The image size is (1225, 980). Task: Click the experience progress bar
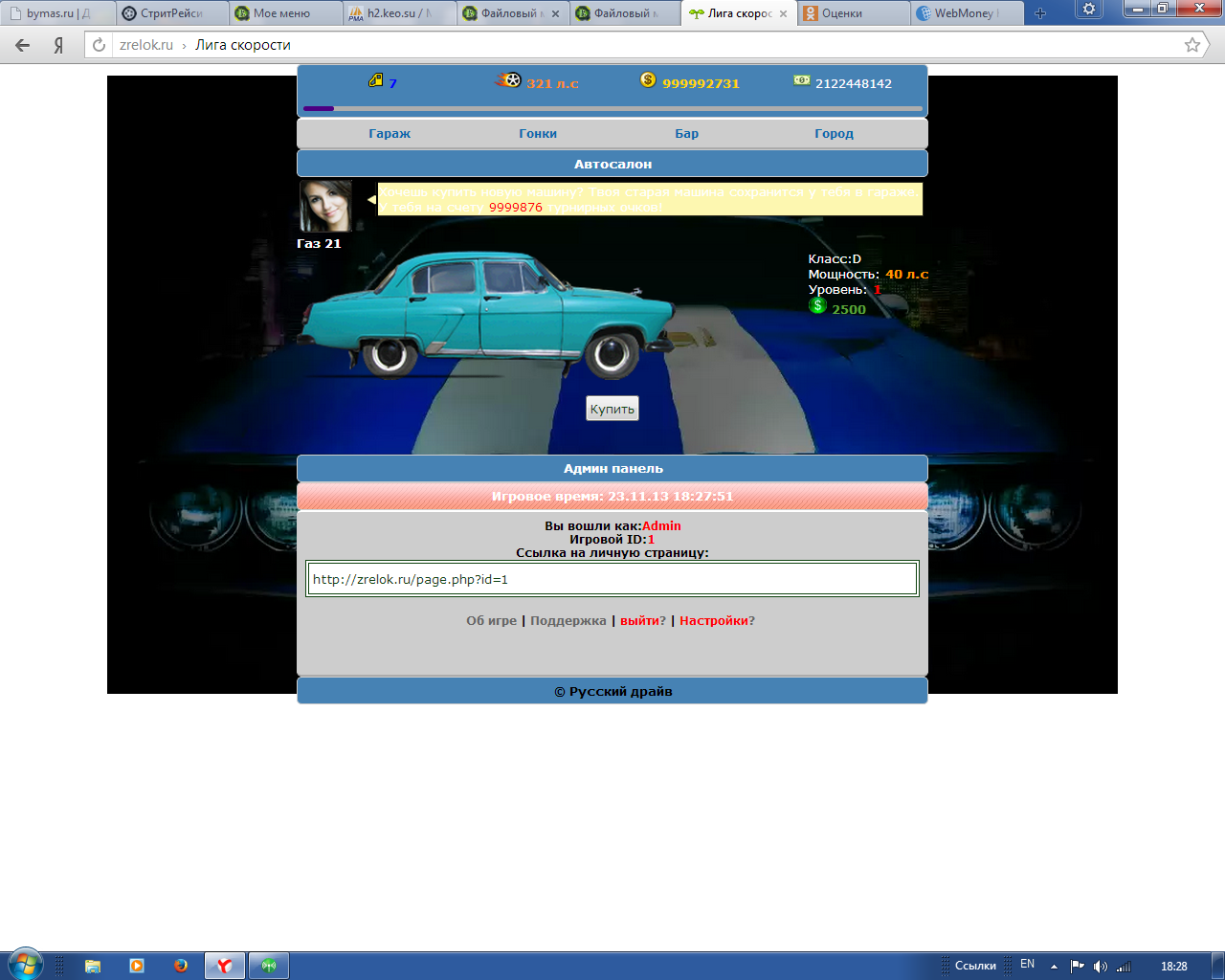tap(612, 108)
